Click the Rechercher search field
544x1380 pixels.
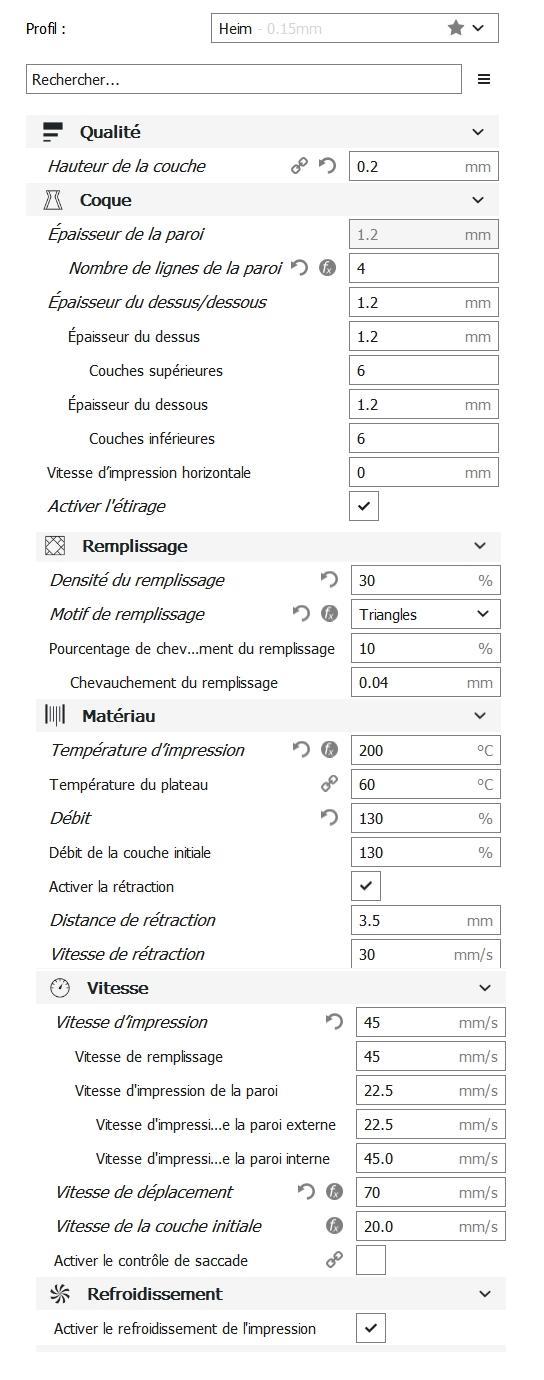pos(244,79)
